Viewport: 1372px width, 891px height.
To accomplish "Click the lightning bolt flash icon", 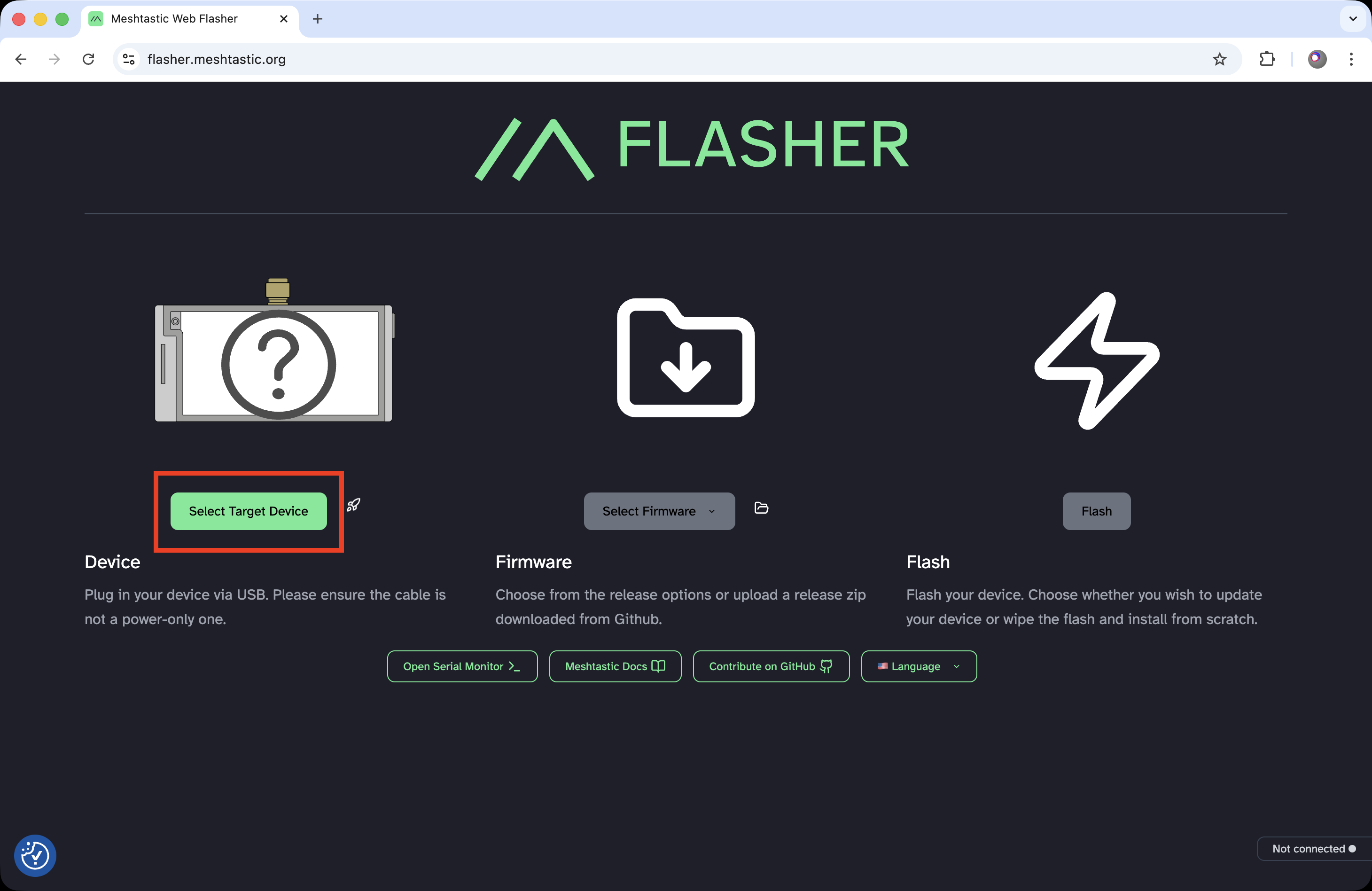I will pyautogui.click(x=1096, y=360).
